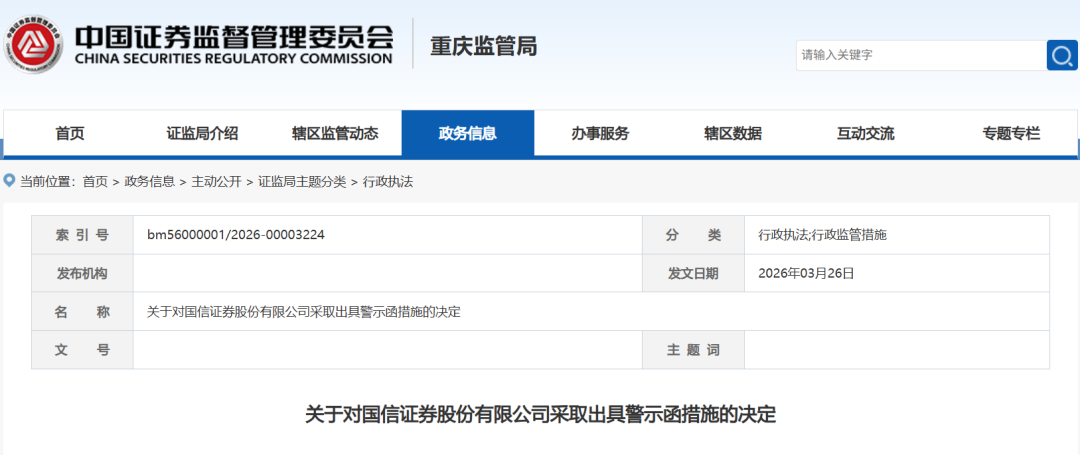1080x455 pixels.
Task: Click the bold article headline below the table
Action: pyautogui.click(x=540, y=414)
